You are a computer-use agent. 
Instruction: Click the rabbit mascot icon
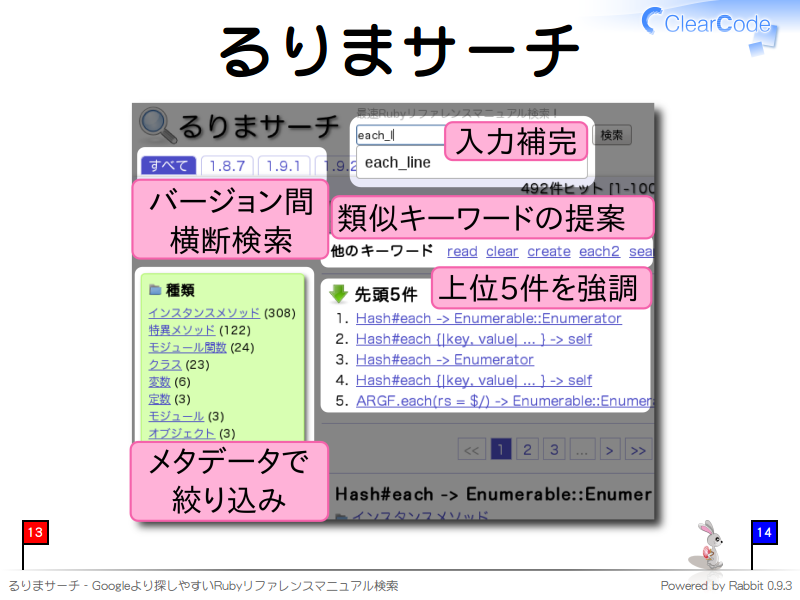[707, 545]
